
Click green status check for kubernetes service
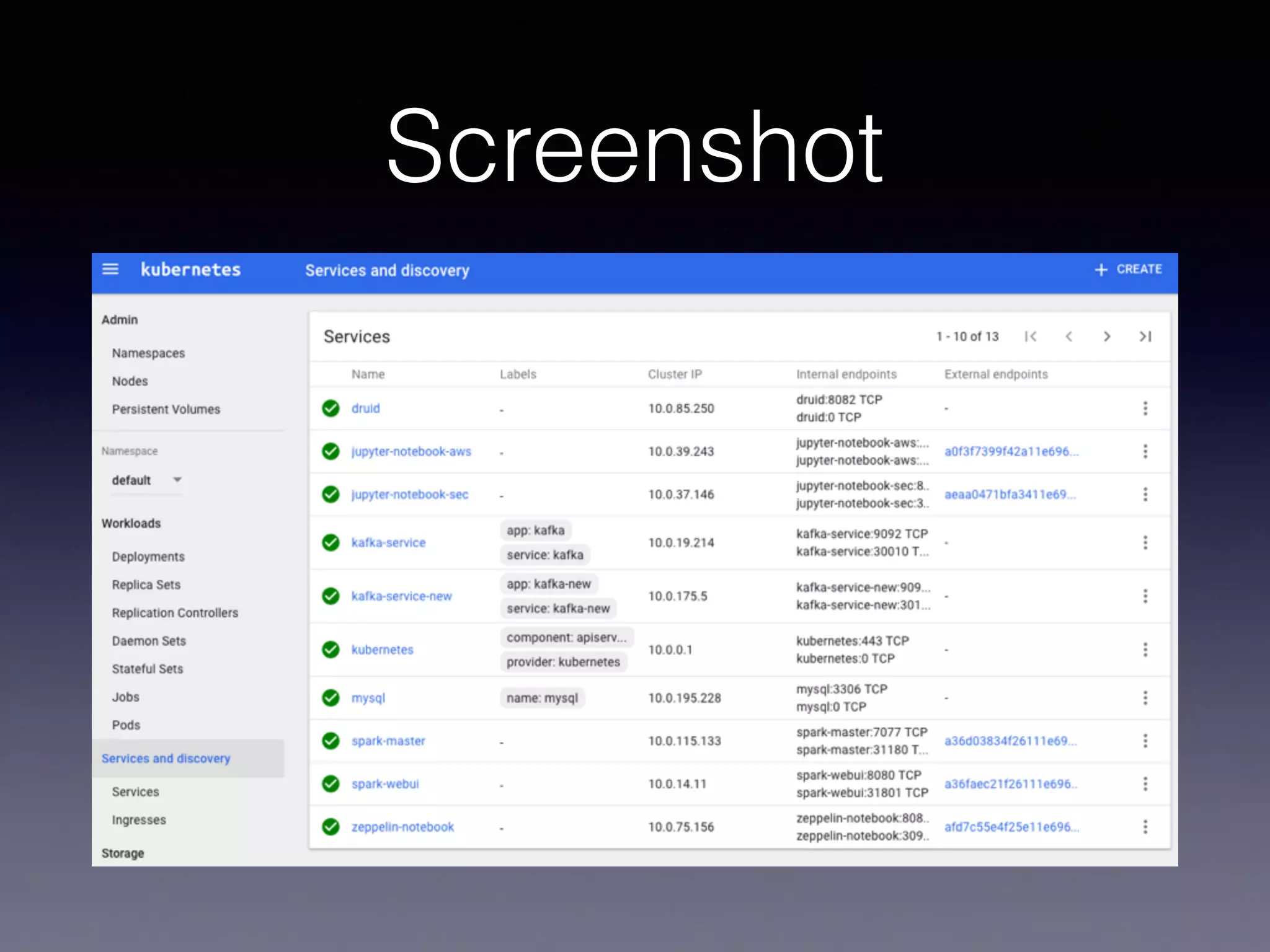331,650
